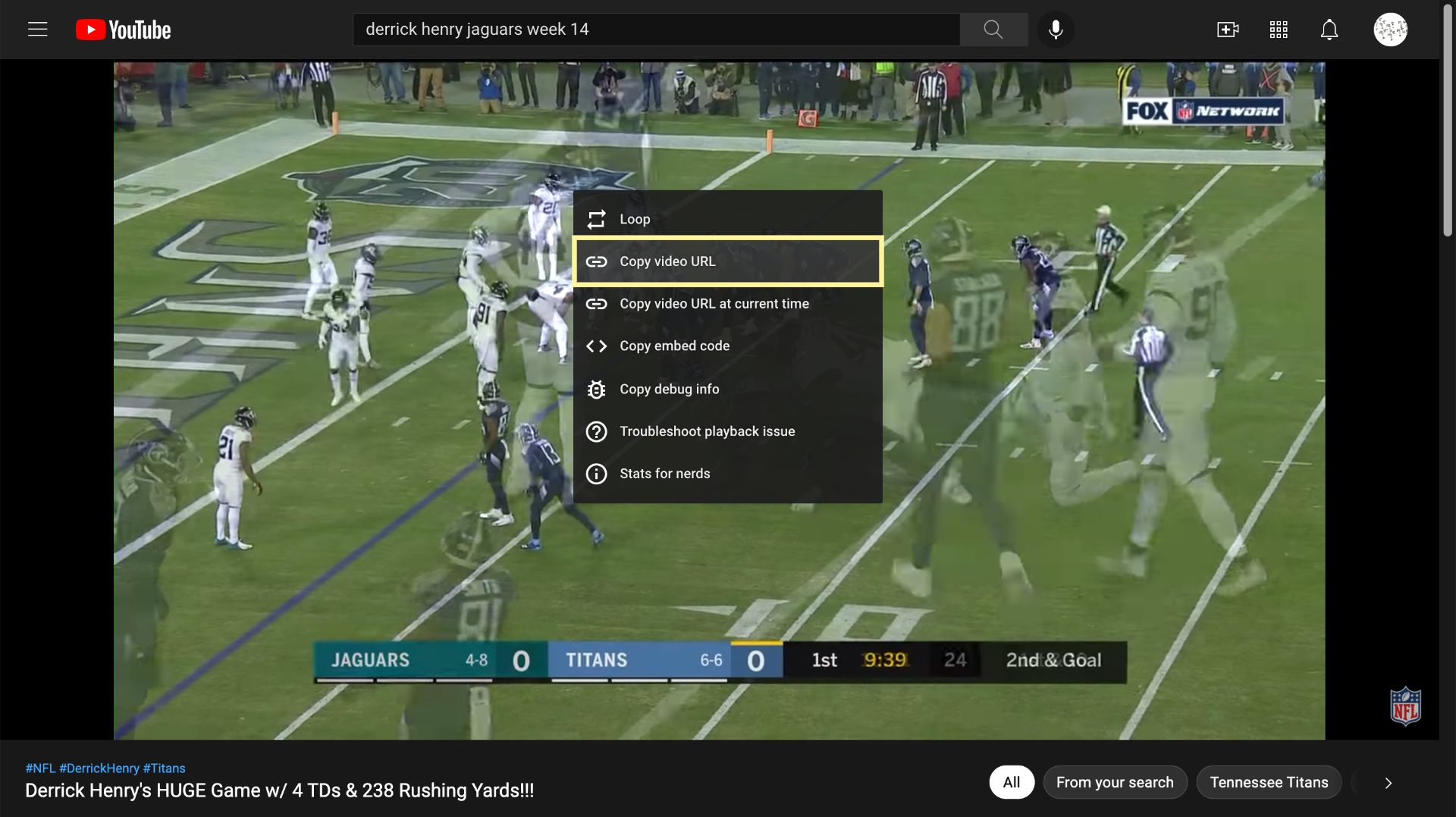Filter by Tennessee Titans chip
The width and height of the screenshot is (1456, 817).
(x=1268, y=782)
